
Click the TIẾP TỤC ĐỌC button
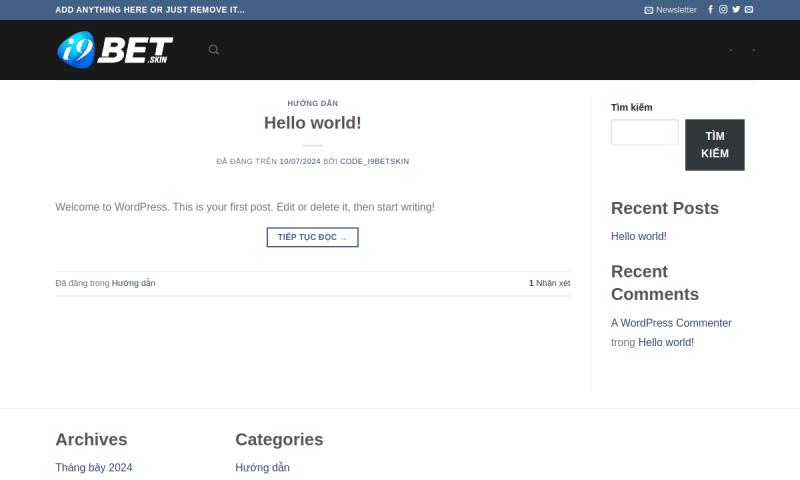[x=312, y=237]
